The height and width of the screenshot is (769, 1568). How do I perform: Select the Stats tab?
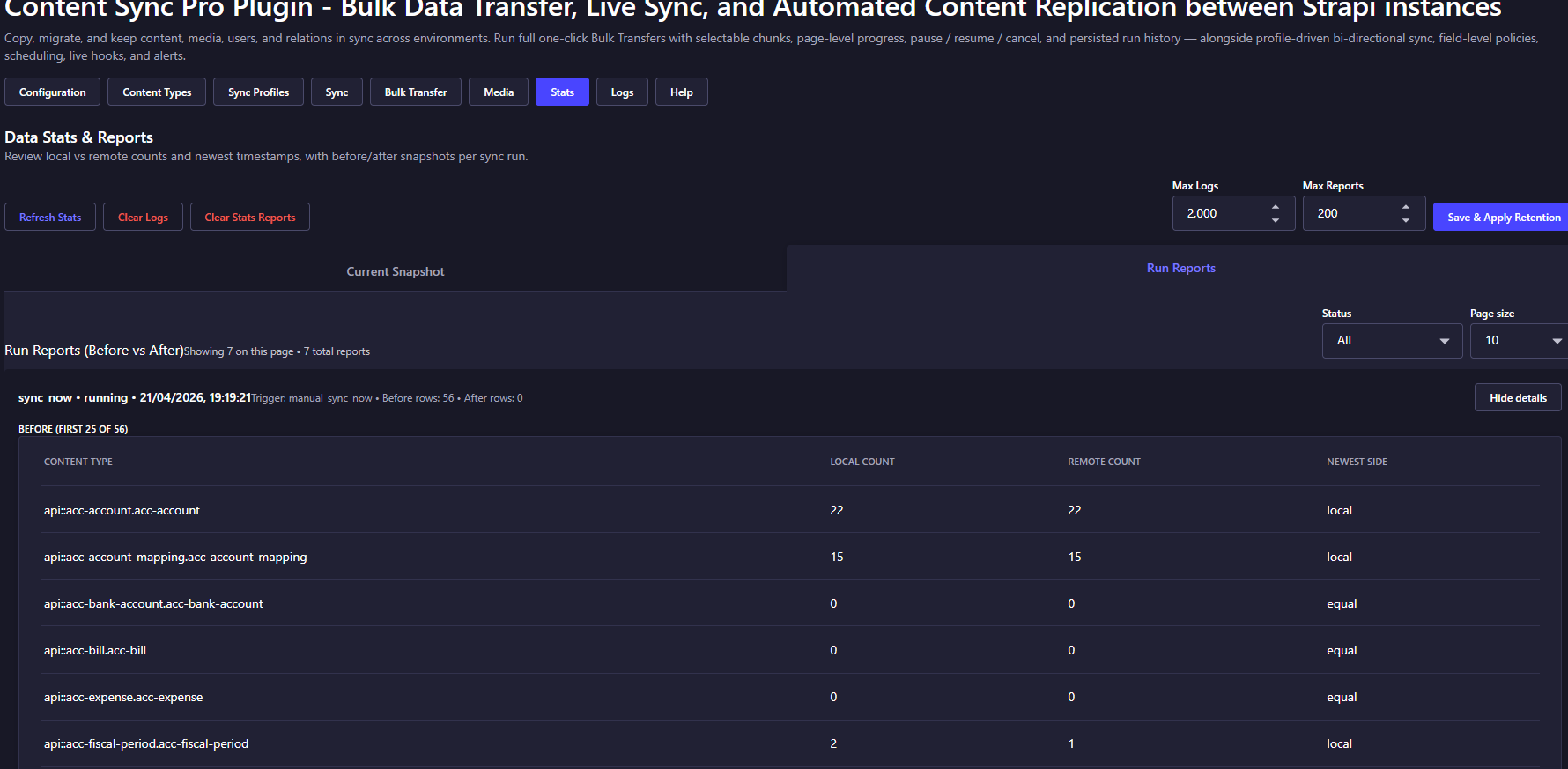(x=562, y=92)
